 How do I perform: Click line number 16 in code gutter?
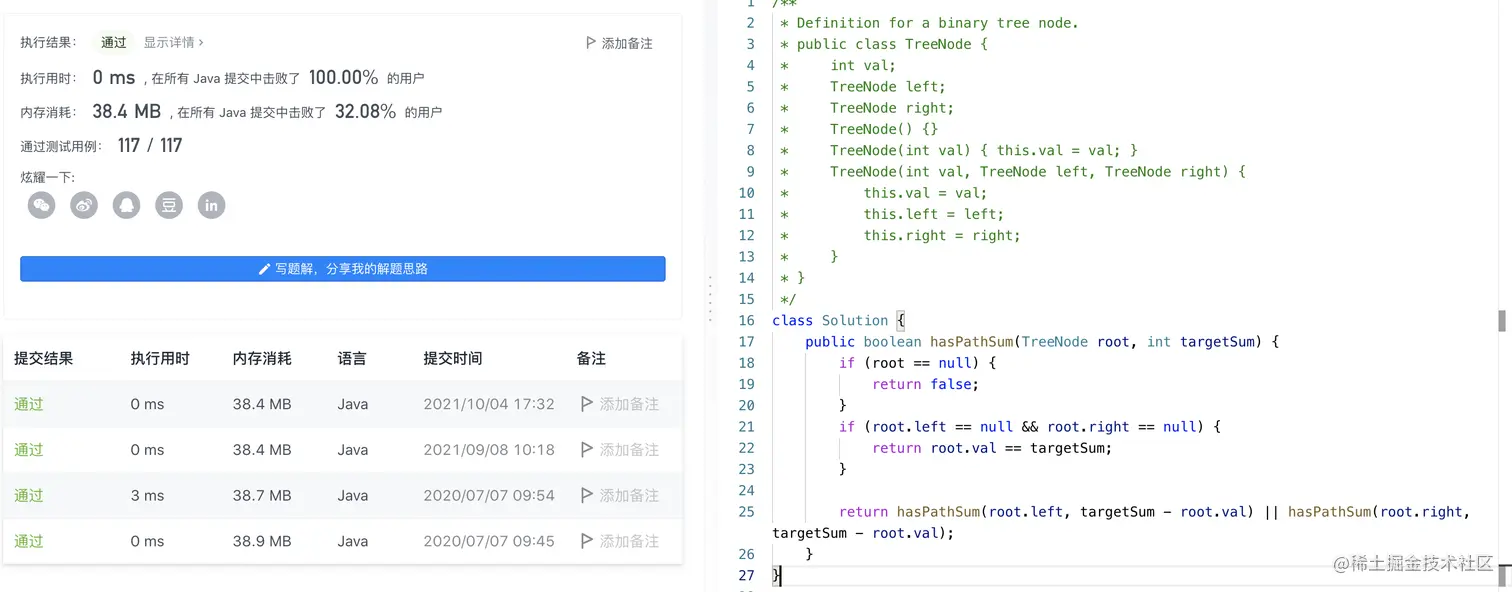coord(746,320)
